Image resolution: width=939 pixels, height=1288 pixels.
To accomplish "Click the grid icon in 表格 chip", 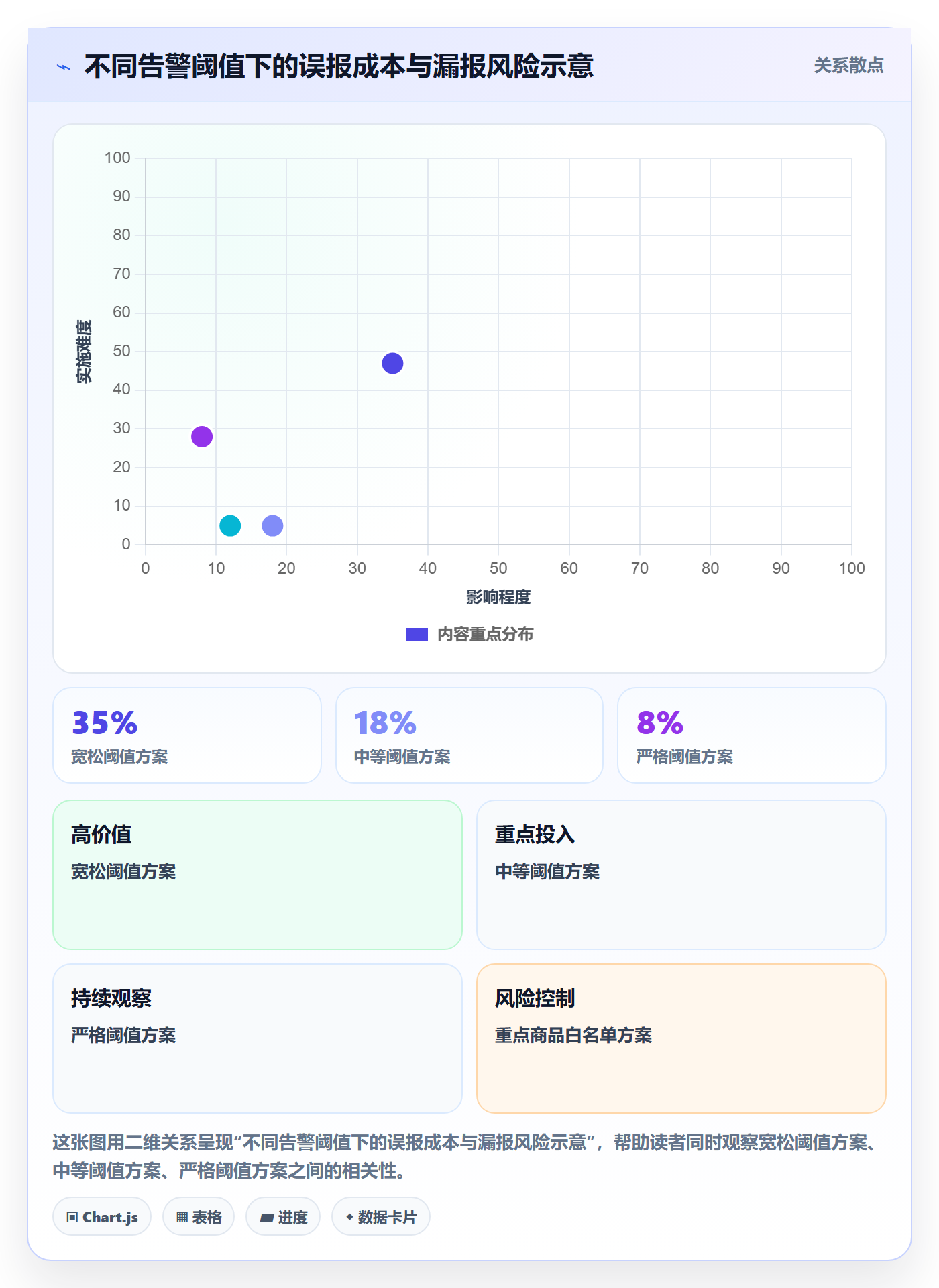I will (x=182, y=1217).
